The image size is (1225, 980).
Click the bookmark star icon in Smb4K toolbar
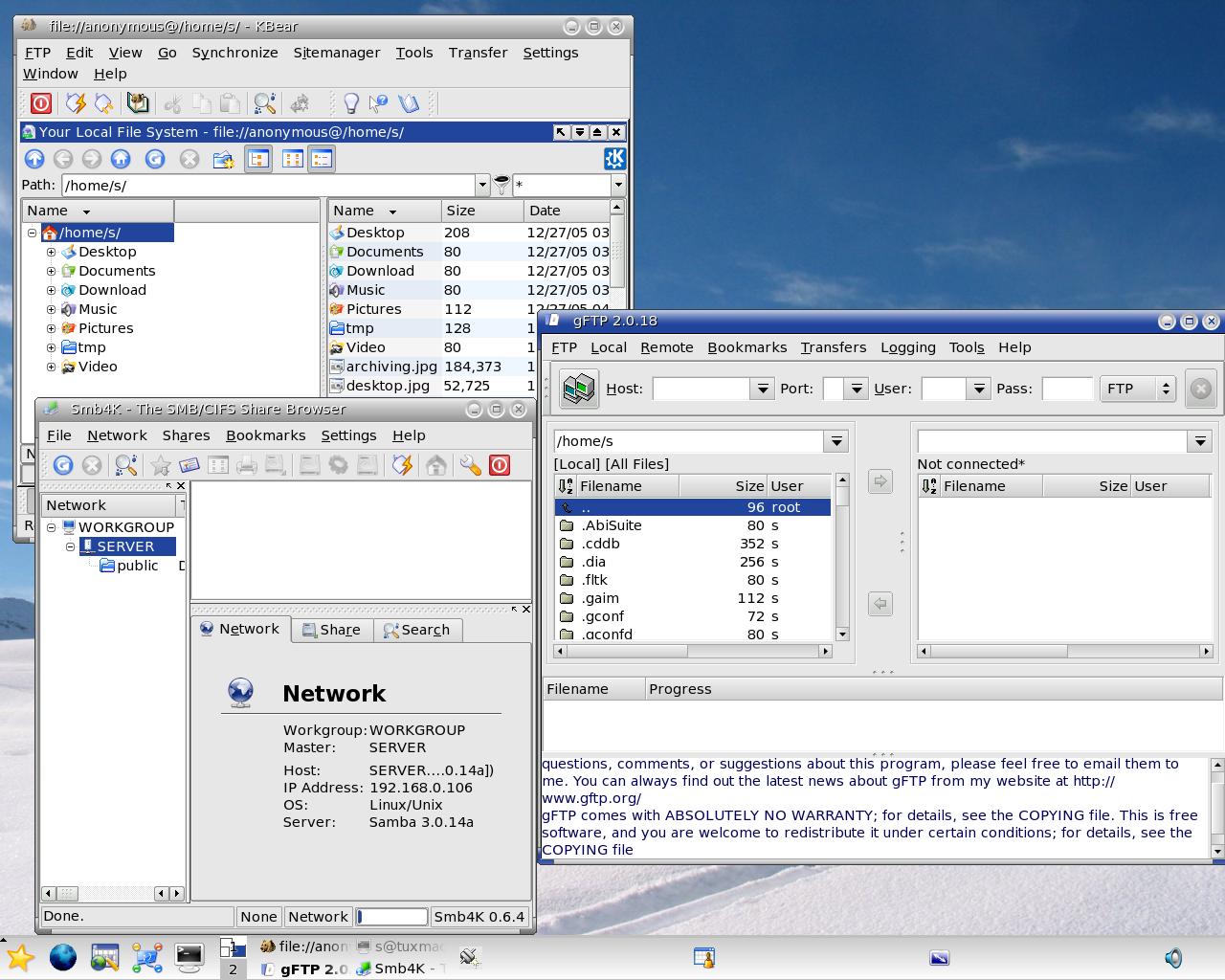click(160, 465)
